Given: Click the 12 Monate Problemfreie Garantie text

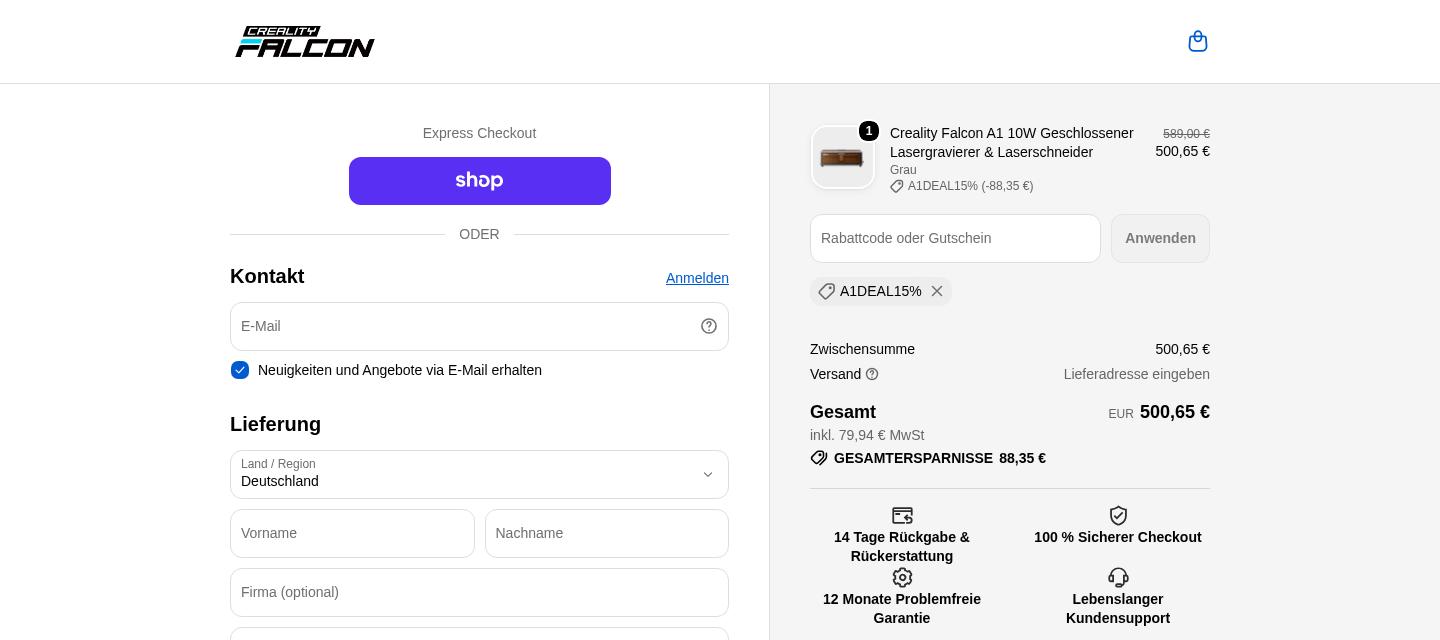Looking at the screenshot, I should tap(902, 608).
